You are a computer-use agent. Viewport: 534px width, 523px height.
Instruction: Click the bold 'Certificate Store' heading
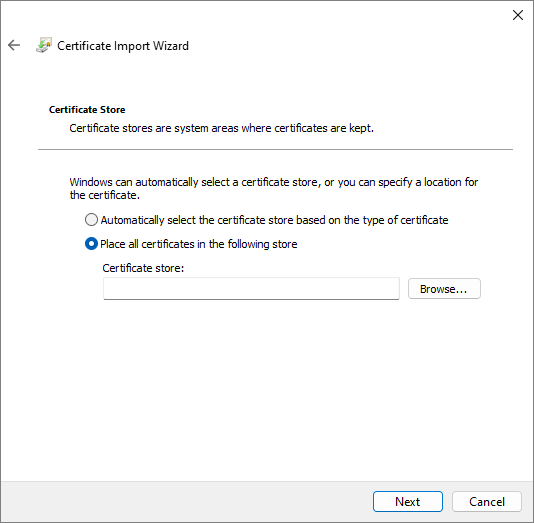pyautogui.click(x=87, y=110)
